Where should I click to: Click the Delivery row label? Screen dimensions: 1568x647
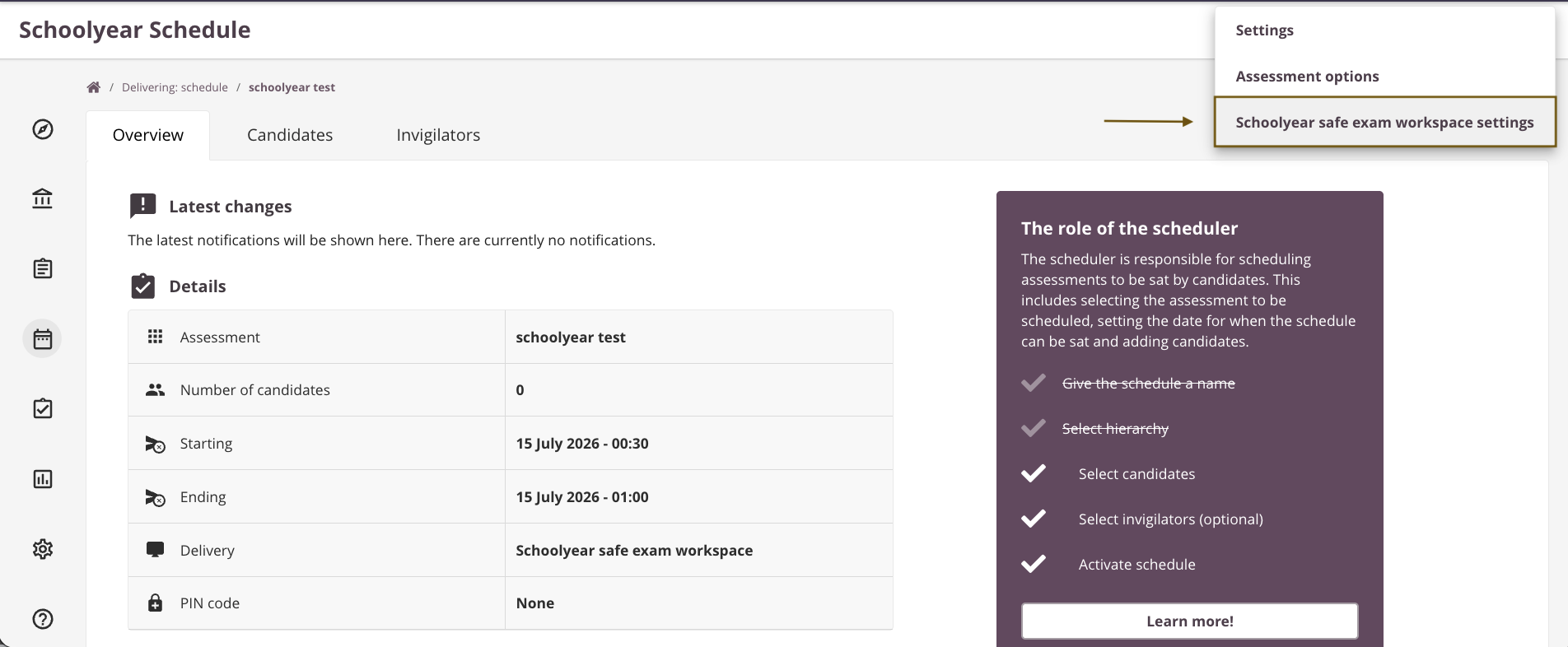click(x=208, y=551)
